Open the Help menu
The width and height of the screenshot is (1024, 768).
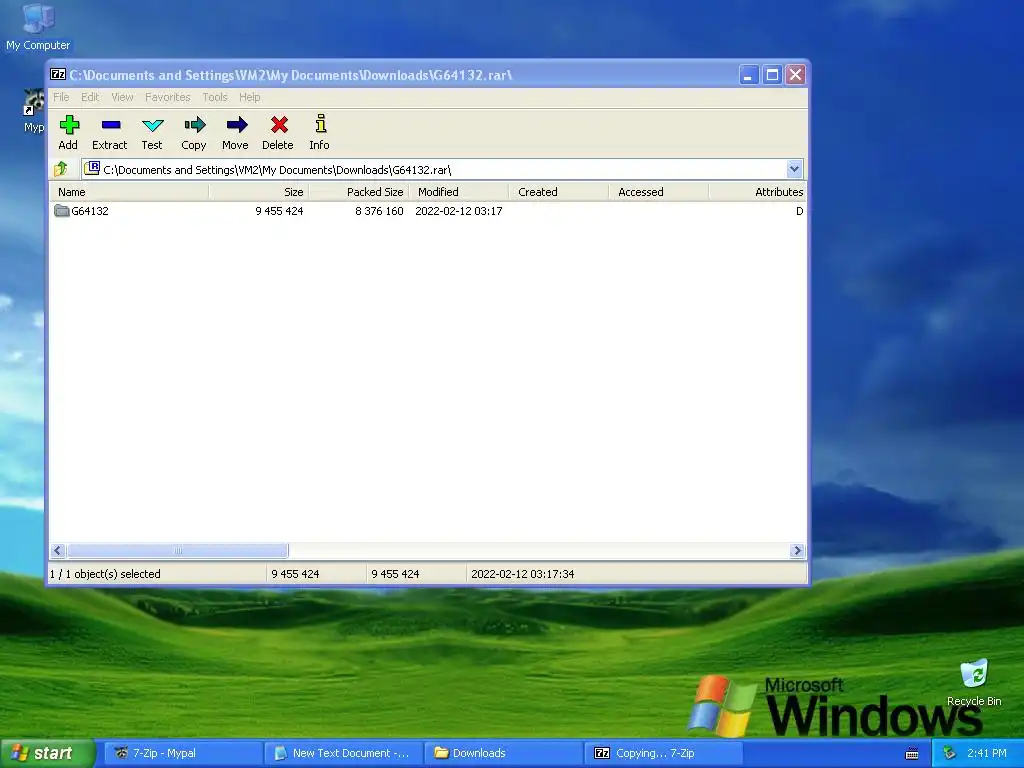pos(249,97)
